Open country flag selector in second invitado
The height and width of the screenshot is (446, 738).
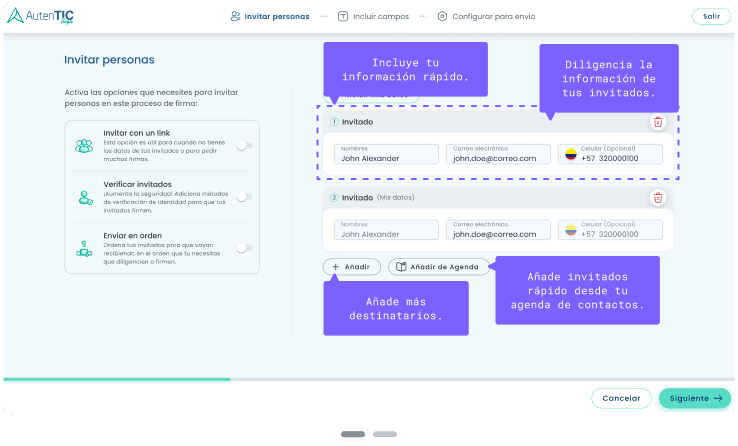[571, 230]
